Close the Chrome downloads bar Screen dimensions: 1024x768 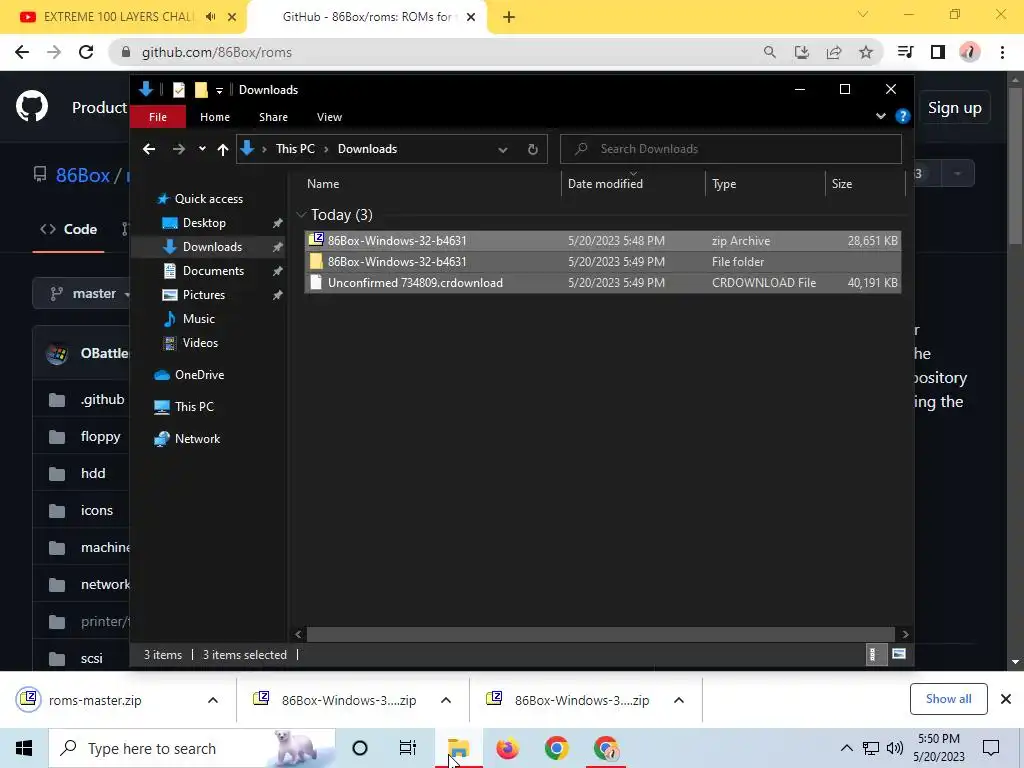point(1006,699)
